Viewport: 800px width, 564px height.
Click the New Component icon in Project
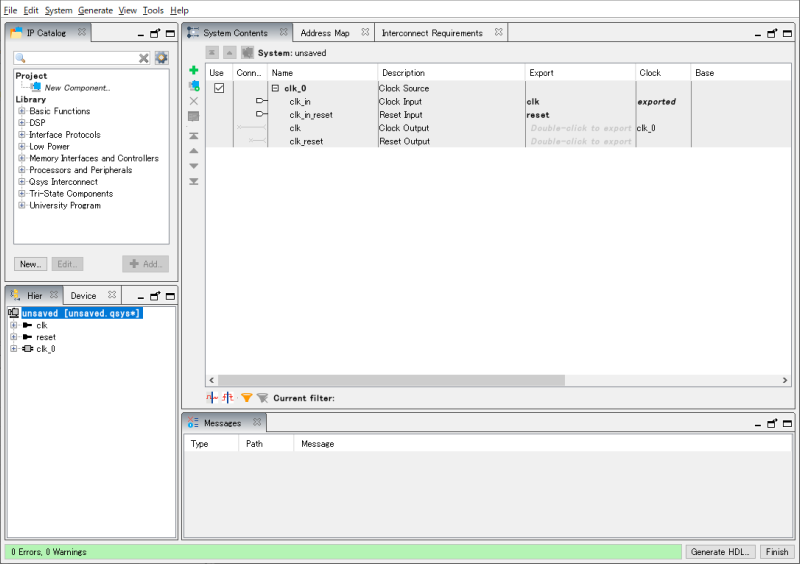click(36, 87)
